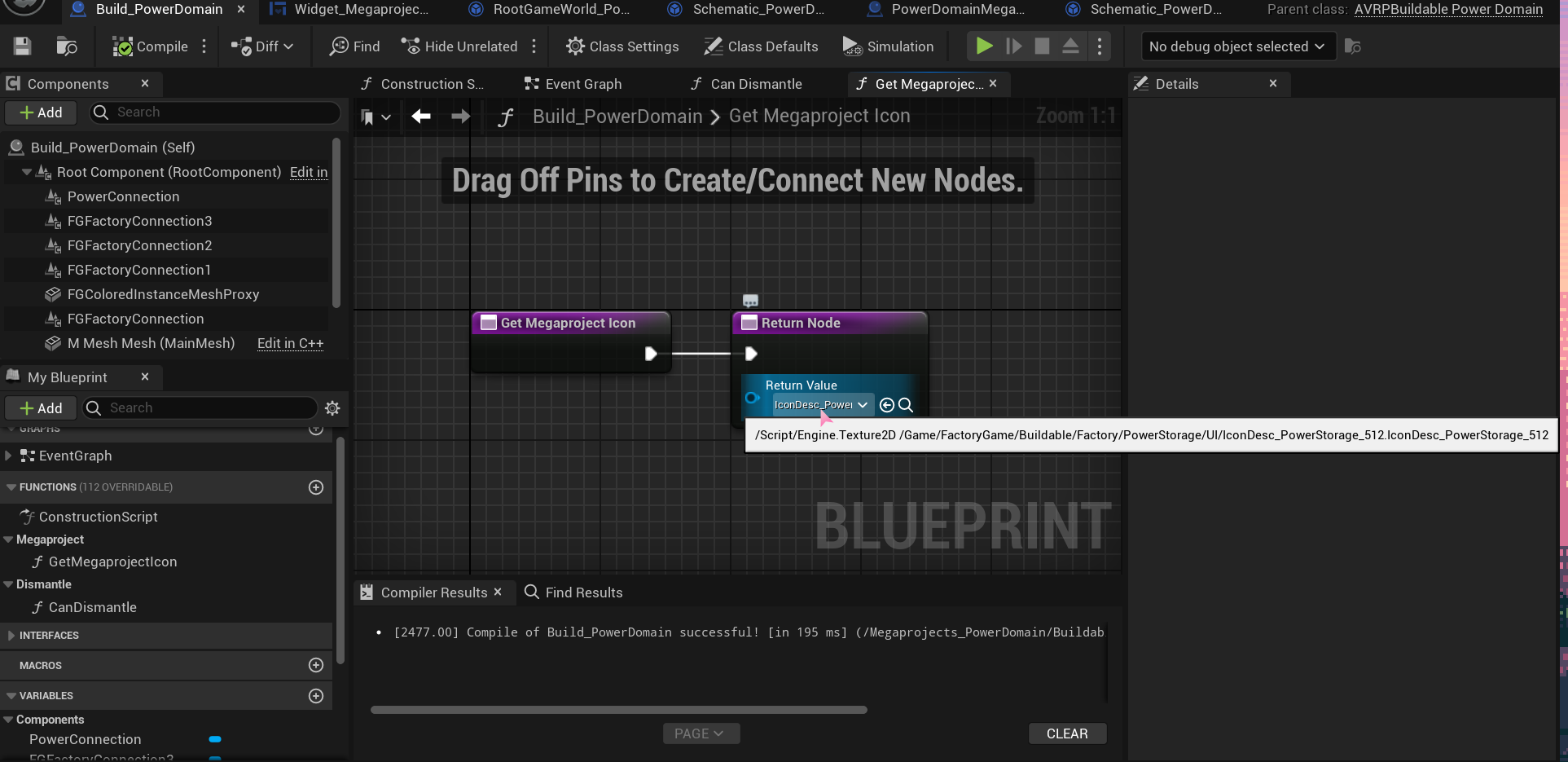1568x762 pixels.
Task: Close the Details panel
Action: click(x=1273, y=83)
